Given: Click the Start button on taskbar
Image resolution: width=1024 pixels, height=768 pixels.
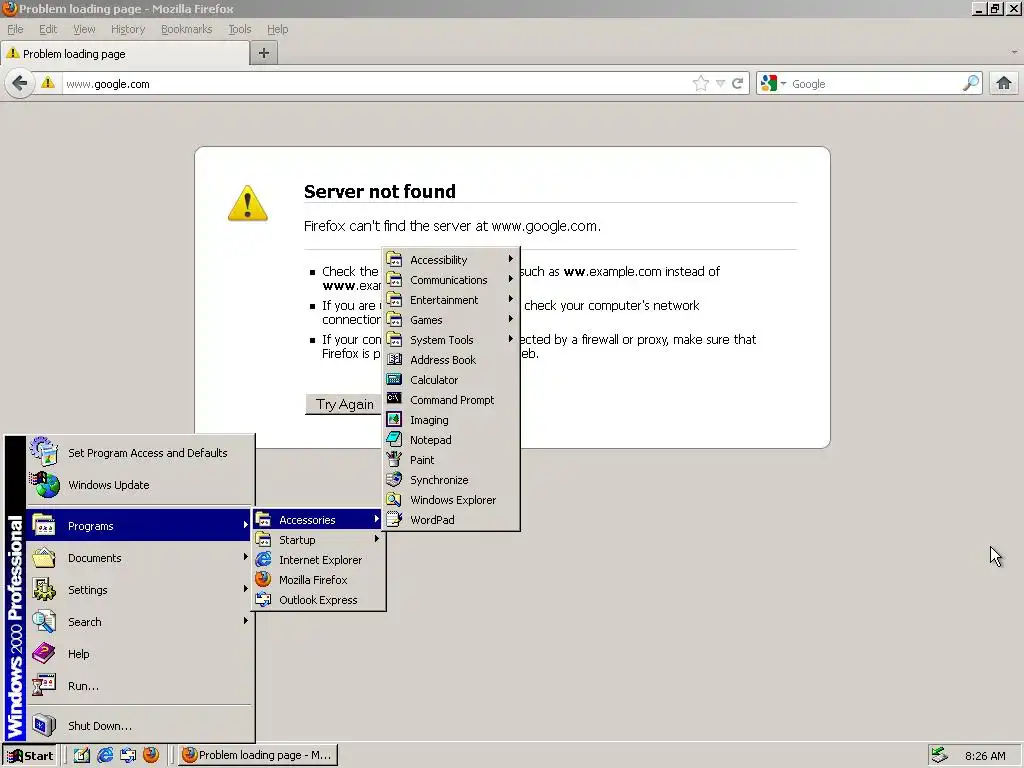Looking at the screenshot, I should (x=30, y=756).
